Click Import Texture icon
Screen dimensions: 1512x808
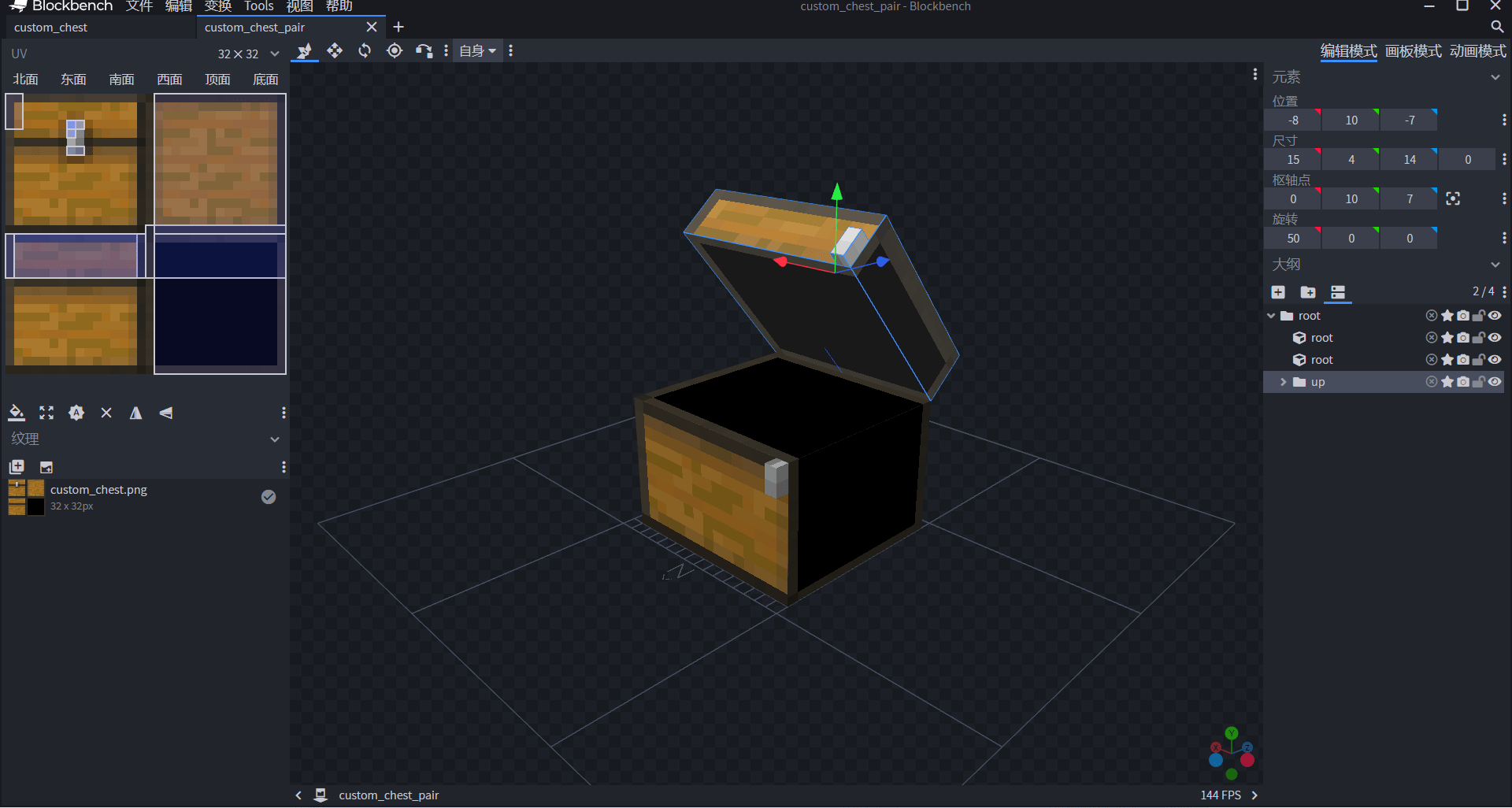pos(46,467)
